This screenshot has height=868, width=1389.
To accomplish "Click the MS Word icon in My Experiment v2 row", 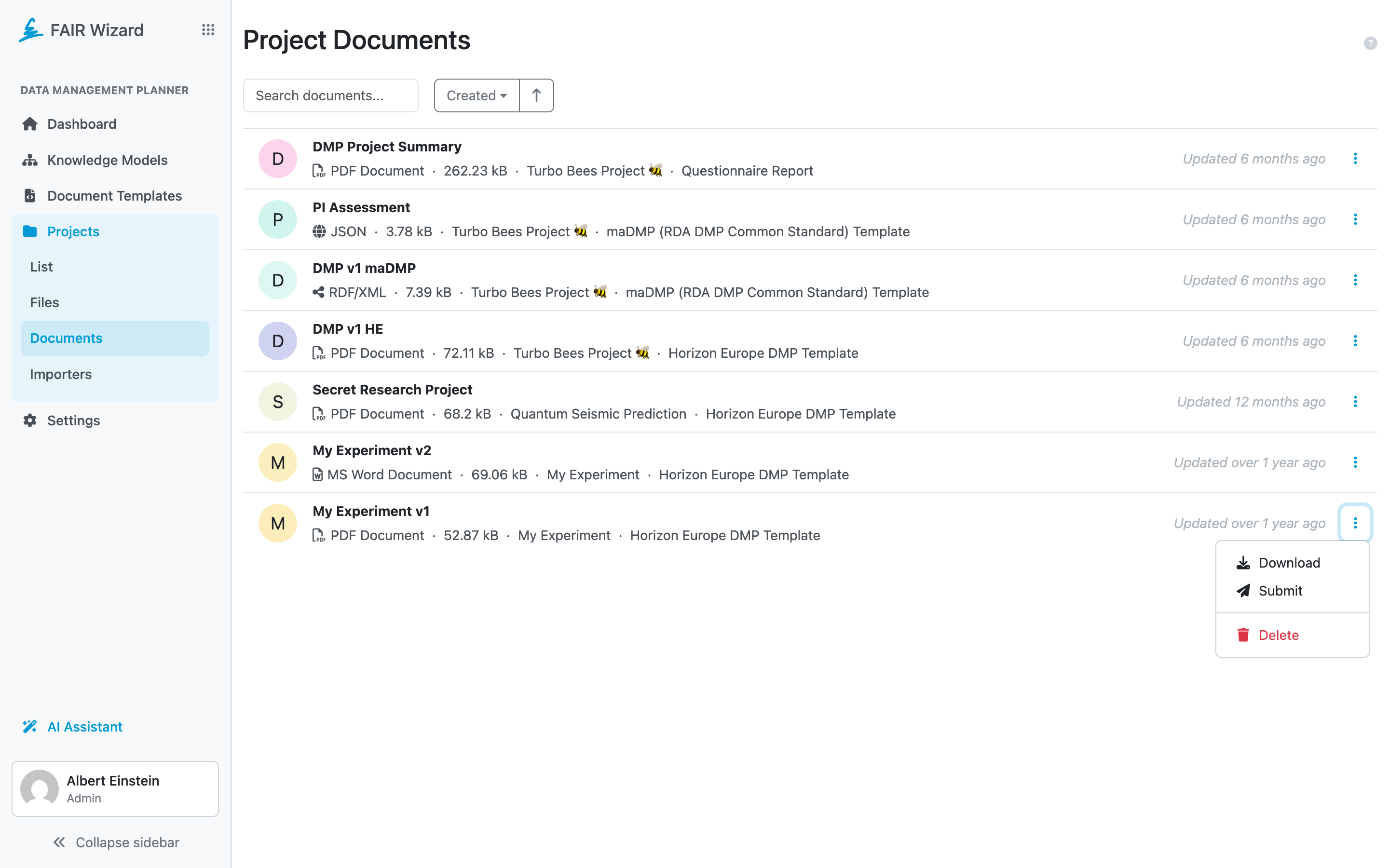I will 317,475.
